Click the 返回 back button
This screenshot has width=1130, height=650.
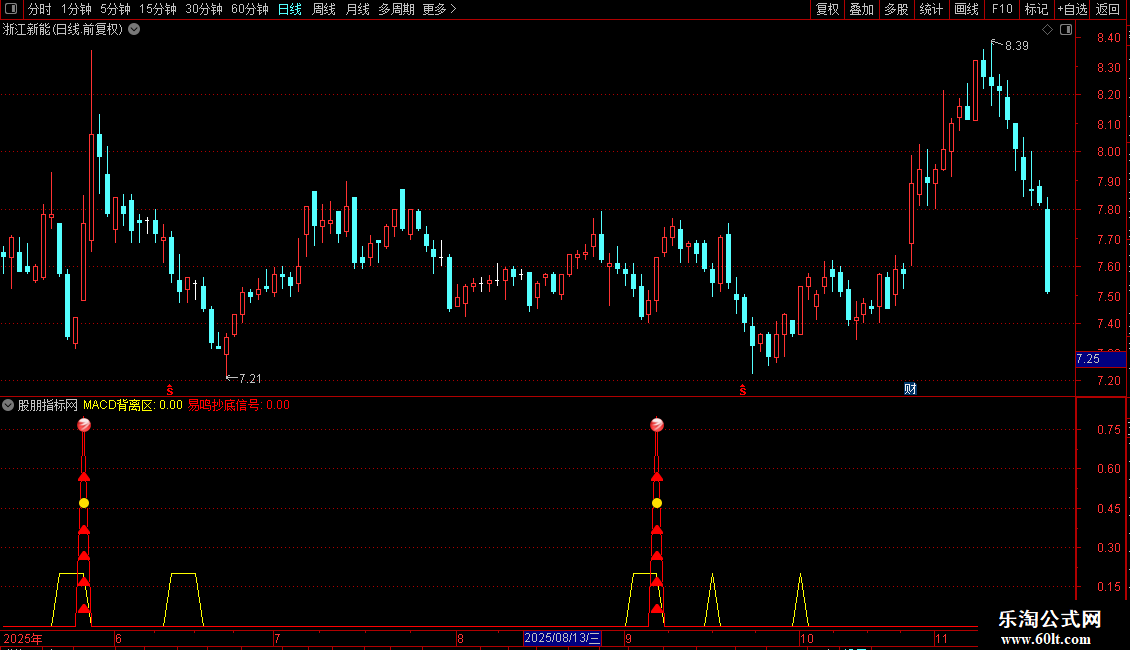pos(1108,9)
